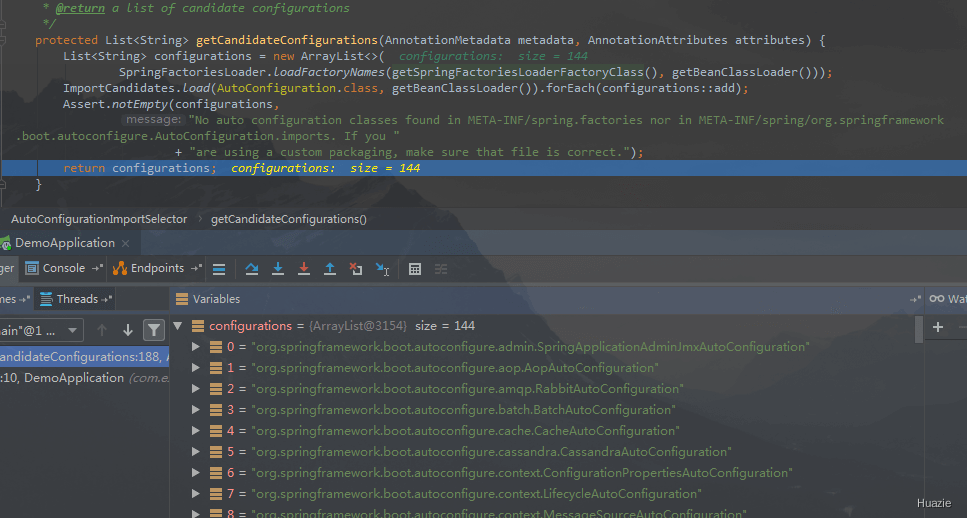Expand element 5 CassandraAutoConfiguration
The height and width of the screenshot is (518, 967).
[195, 451]
